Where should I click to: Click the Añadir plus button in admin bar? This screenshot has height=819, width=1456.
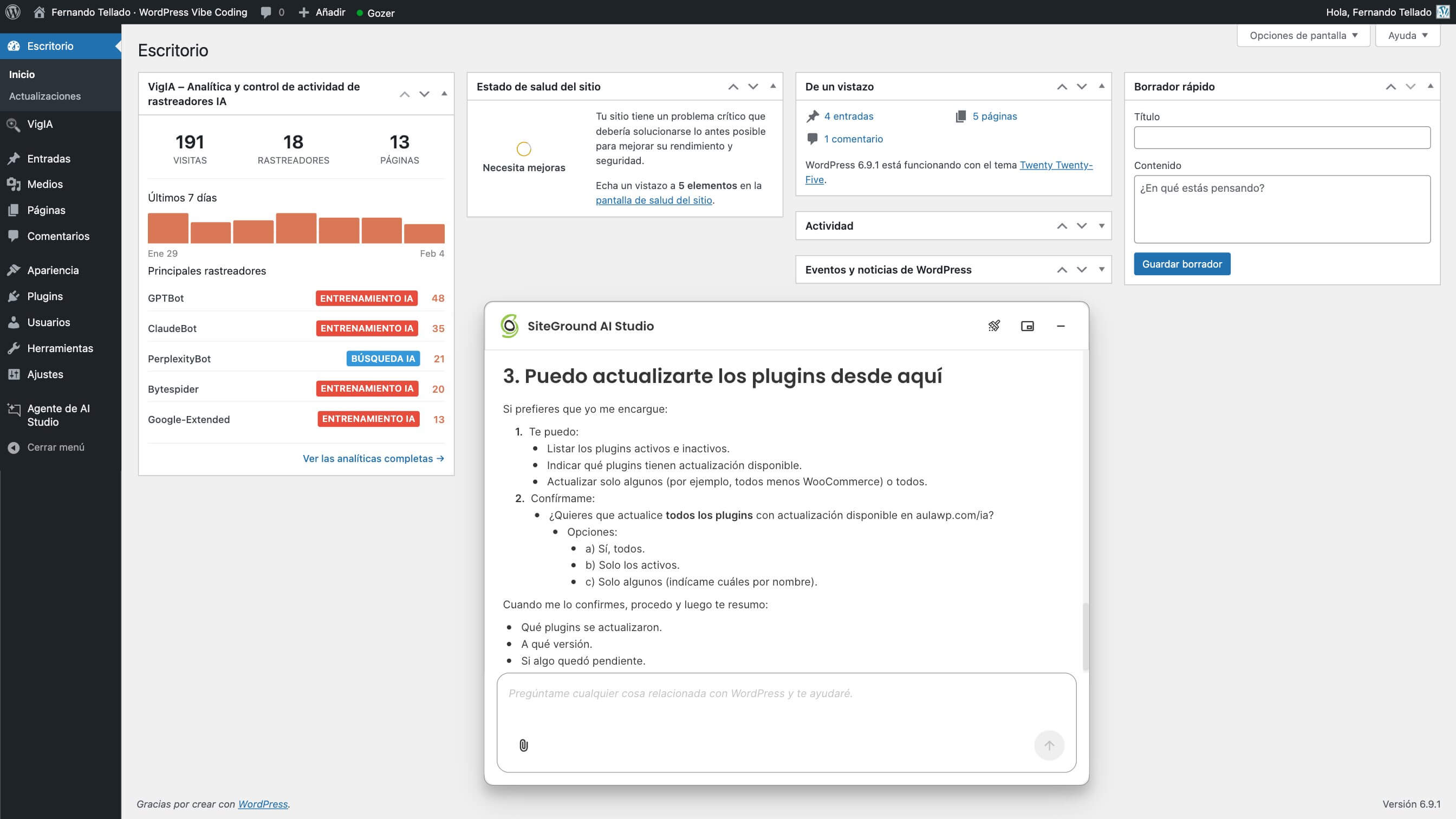[x=322, y=12]
